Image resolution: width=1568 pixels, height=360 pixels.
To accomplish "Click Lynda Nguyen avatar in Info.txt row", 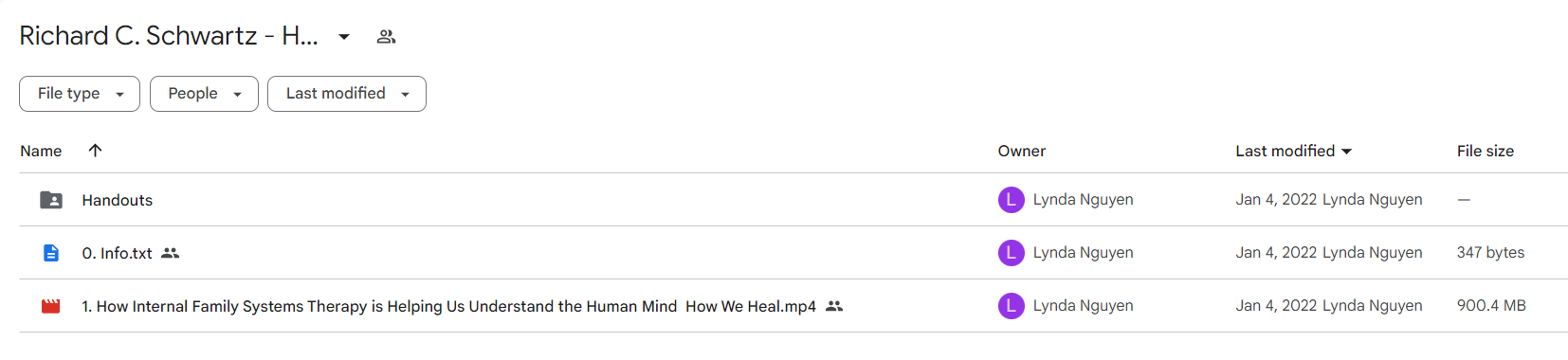I will coord(1012,253).
